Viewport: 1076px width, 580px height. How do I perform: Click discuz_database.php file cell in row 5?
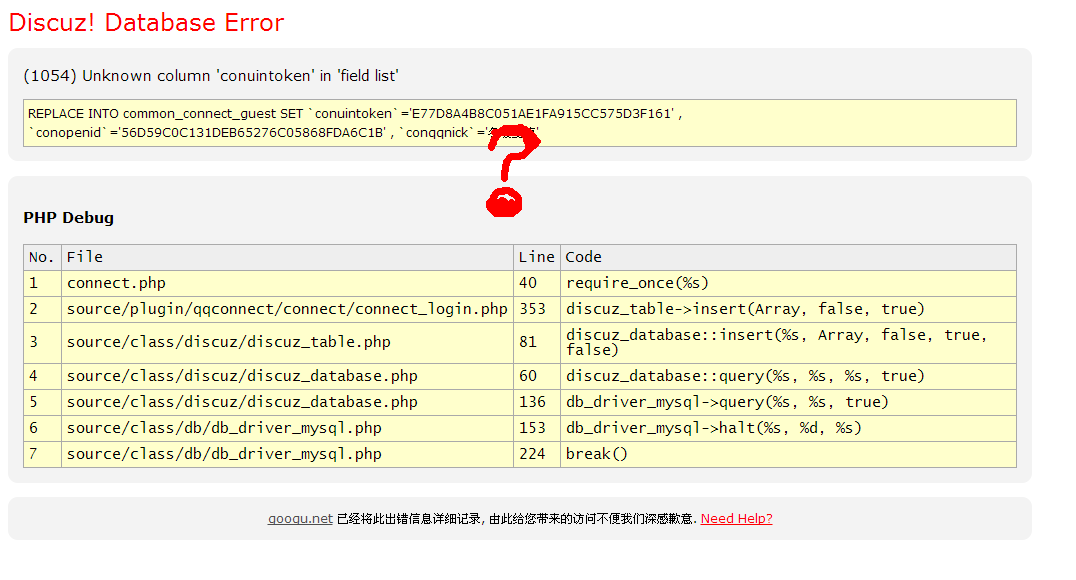(x=287, y=402)
